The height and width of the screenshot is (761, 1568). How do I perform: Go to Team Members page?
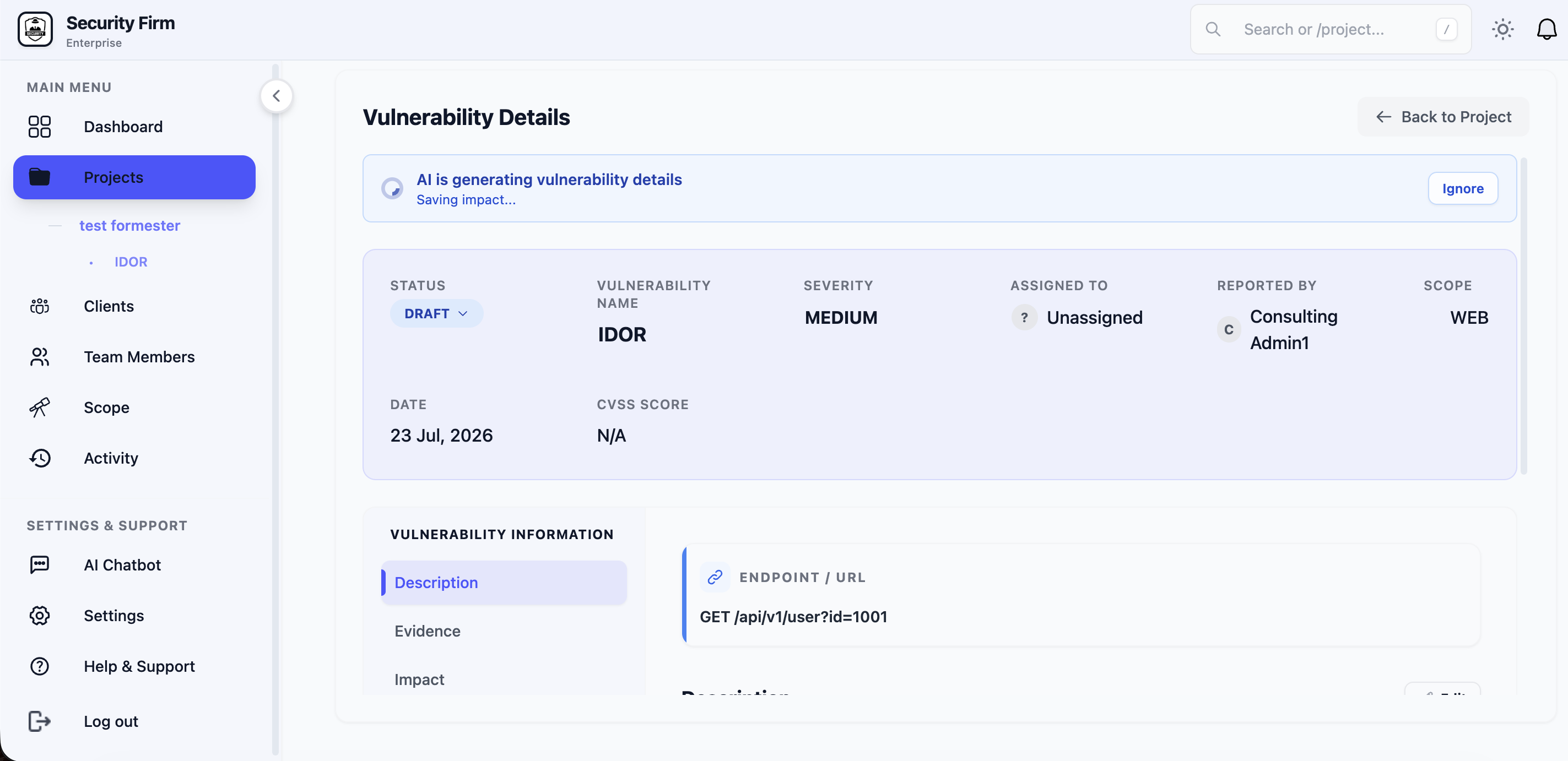pyautogui.click(x=139, y=356)
